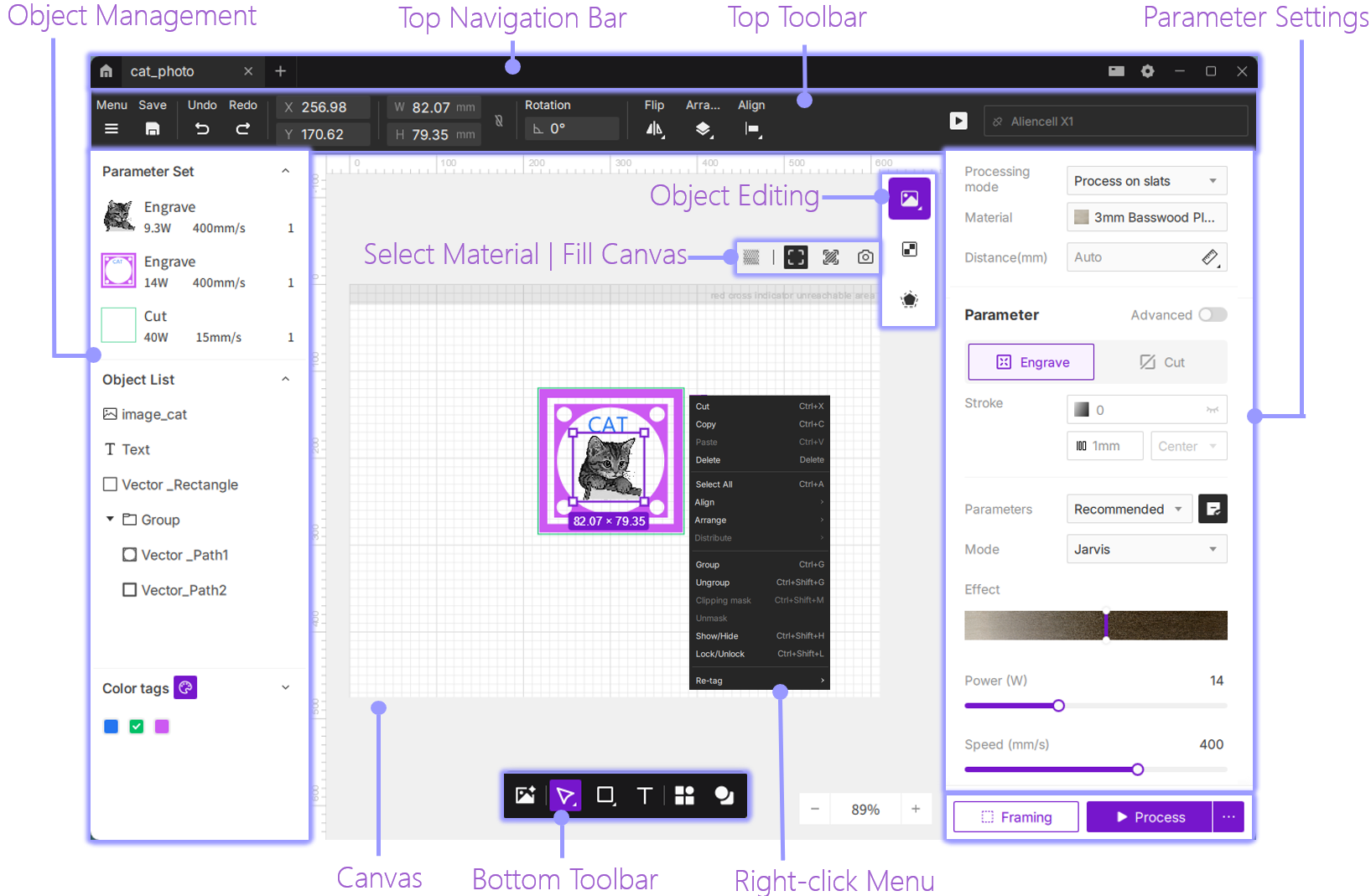Click the camera capture icon

(x=865, y=257)
